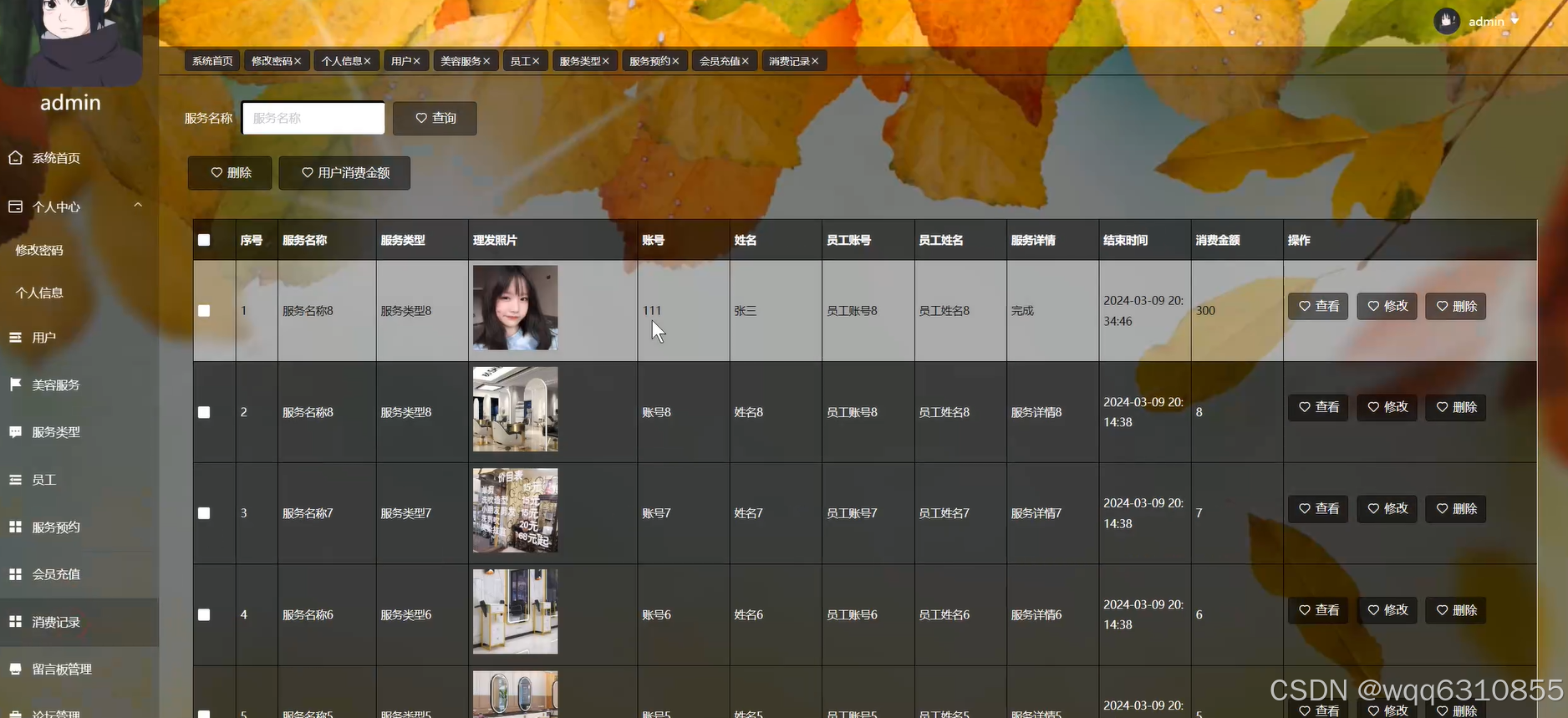The image size is (1568, 718).
Task: Open the admin user dropdown menu
Action: (1494, 21)
